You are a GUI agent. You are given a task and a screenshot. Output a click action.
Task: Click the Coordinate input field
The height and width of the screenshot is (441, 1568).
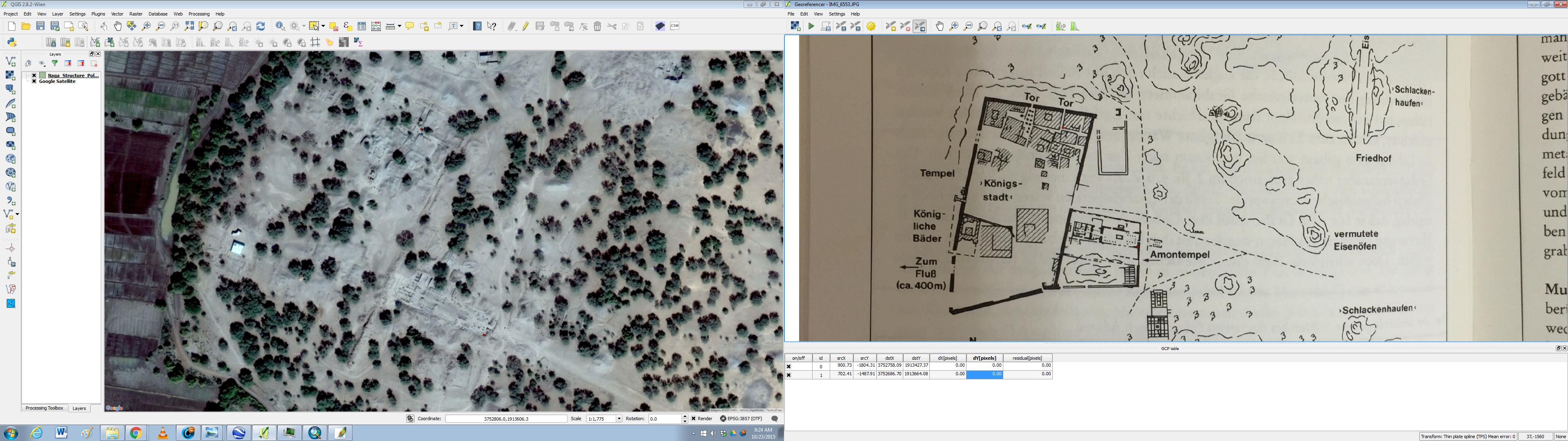pos(506,419)
